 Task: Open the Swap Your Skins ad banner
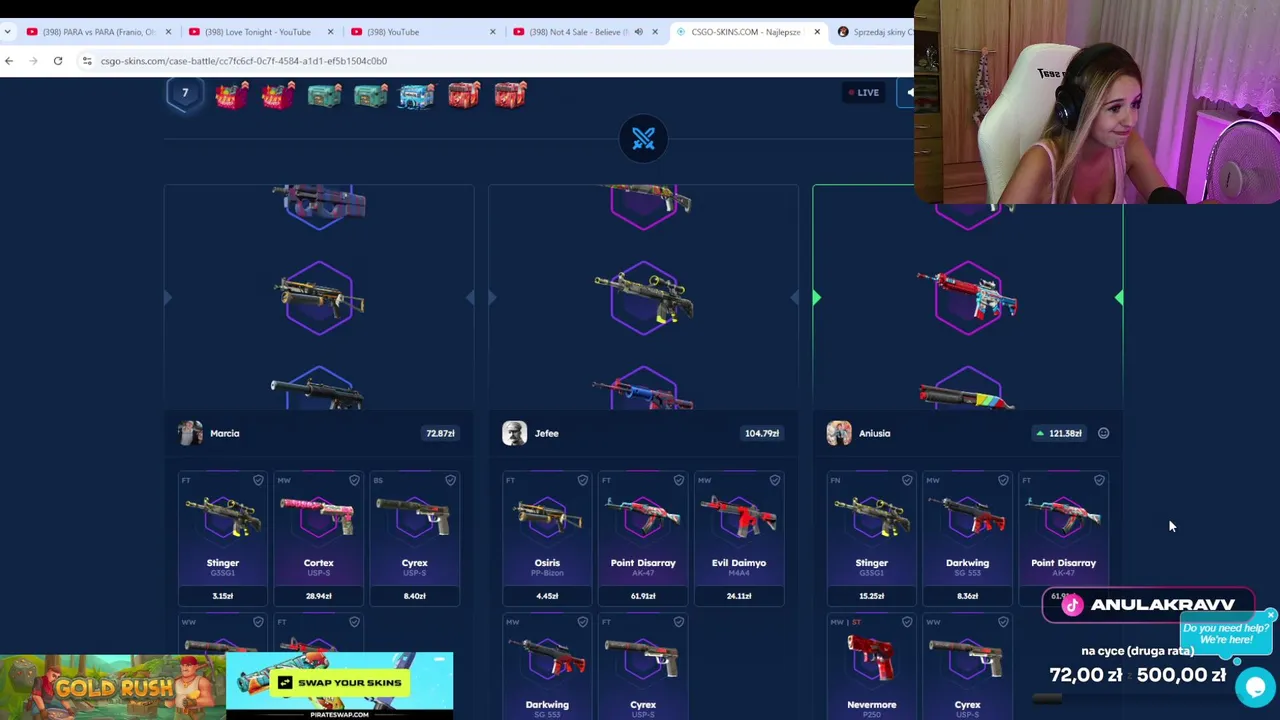[x=339, y=686]
